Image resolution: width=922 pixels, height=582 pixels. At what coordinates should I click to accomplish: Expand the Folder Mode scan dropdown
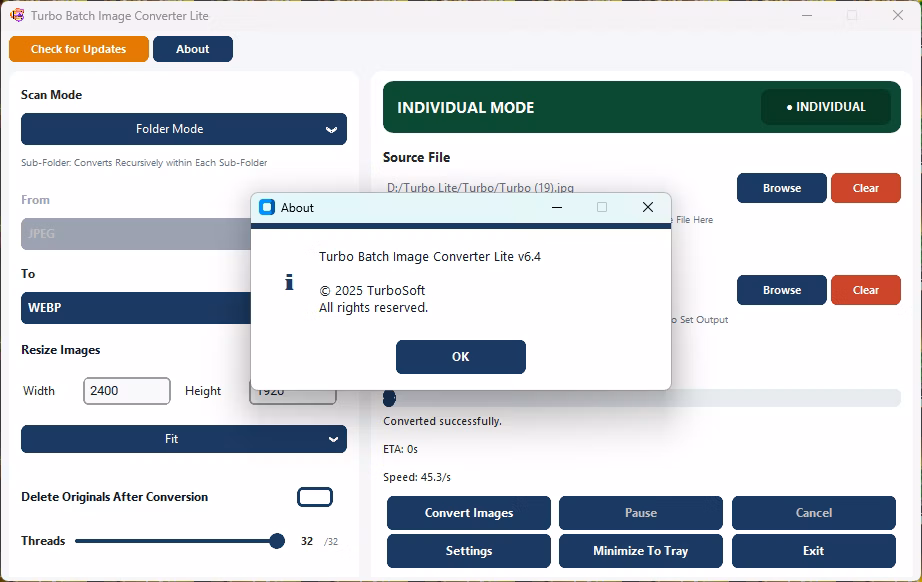click(x=183, y=129)
